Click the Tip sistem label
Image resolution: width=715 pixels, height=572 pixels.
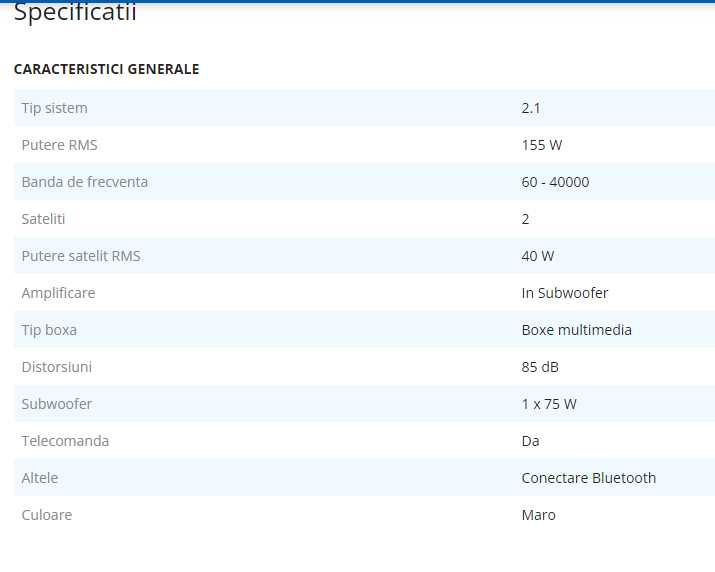(54, 109)
